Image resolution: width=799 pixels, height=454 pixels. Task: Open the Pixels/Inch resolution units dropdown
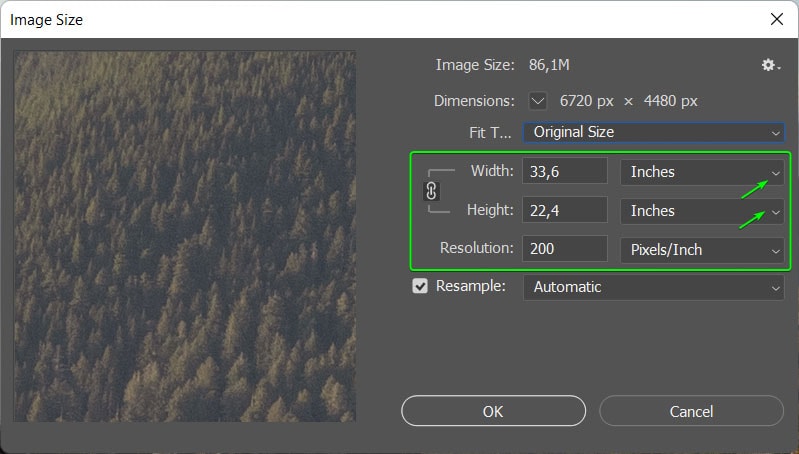coord(701,250)
